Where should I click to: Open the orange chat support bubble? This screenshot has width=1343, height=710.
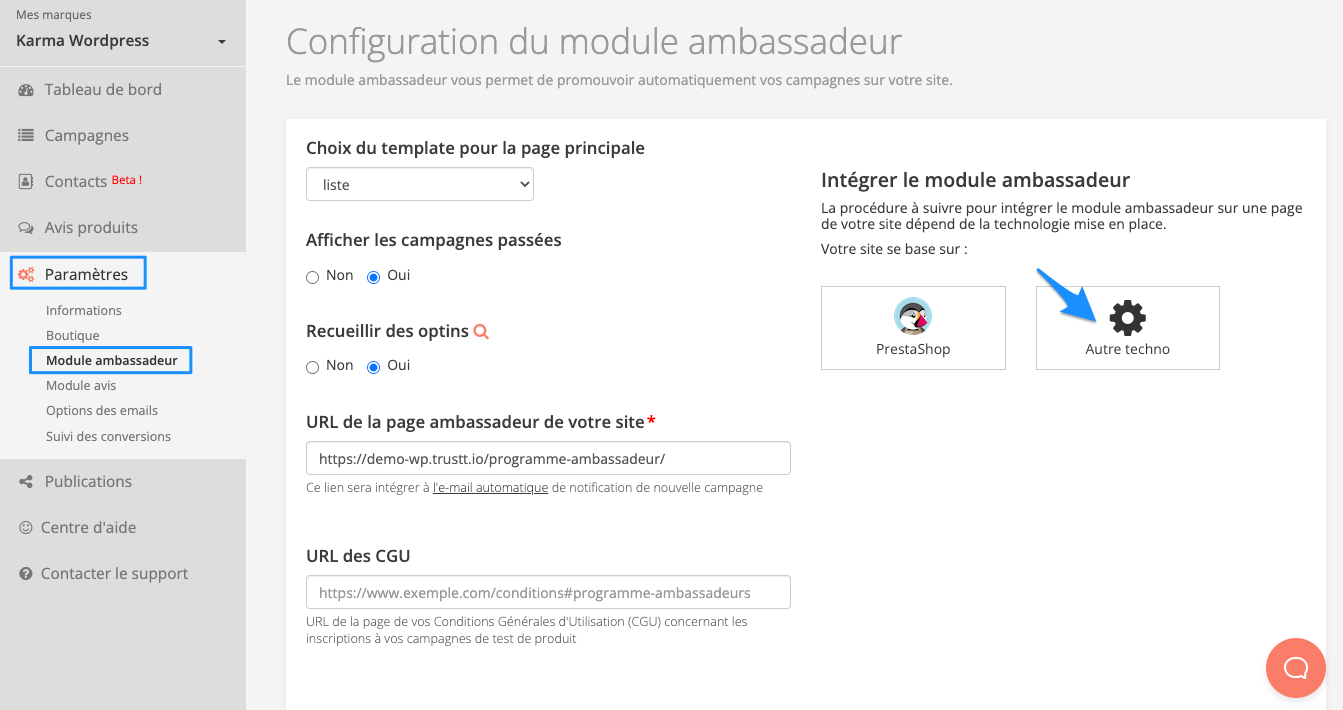[1295, 667]
